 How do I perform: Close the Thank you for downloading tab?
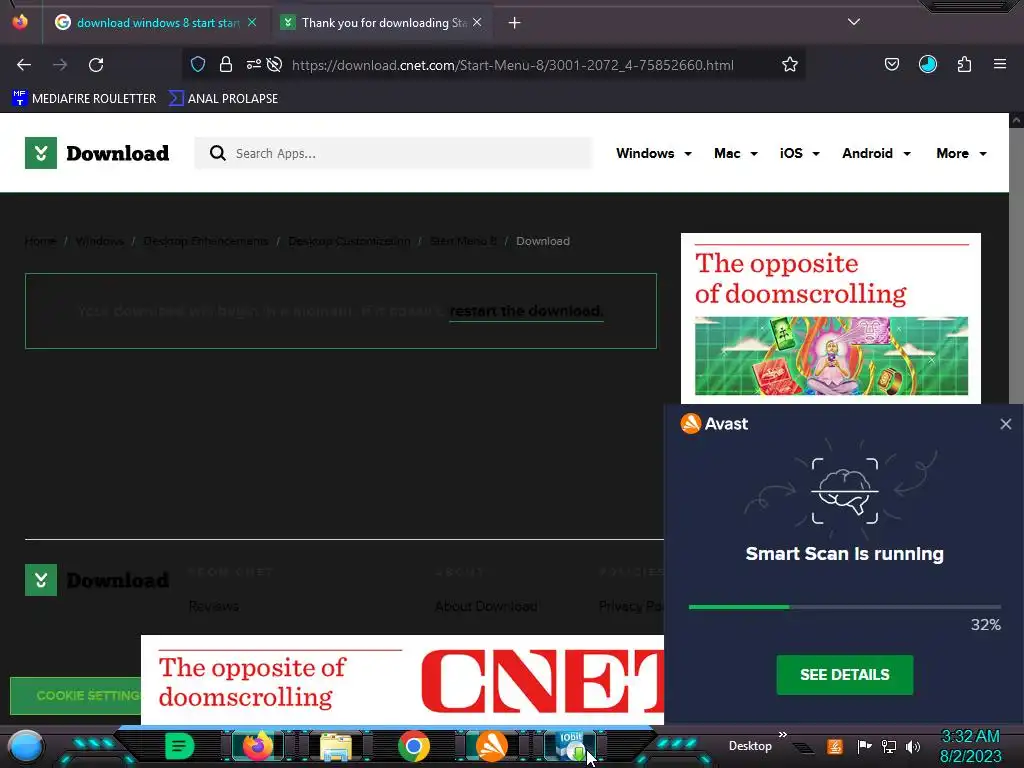point(477,22)
